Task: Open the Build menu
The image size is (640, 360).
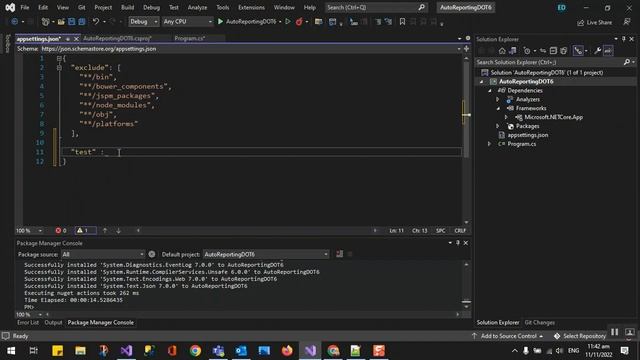Action: (127, 7)
